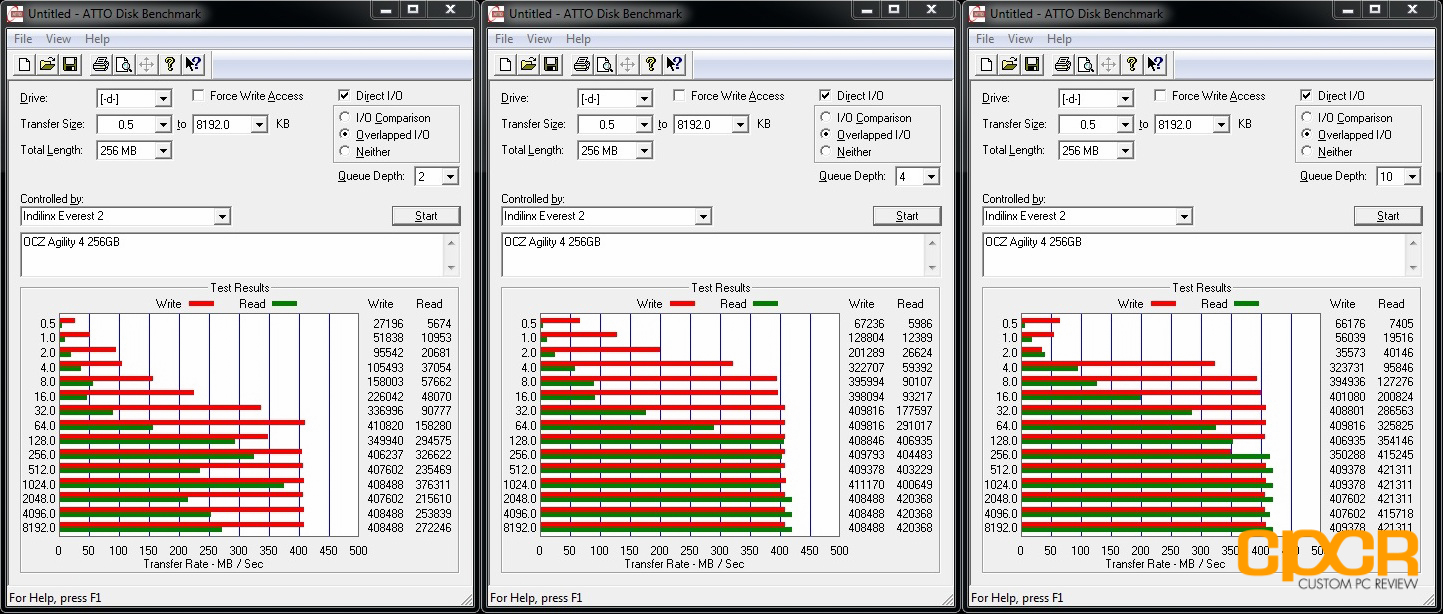
Task: Select Overlapped I/O radio in queue depth 4 window
Action: tap(827, 135)
